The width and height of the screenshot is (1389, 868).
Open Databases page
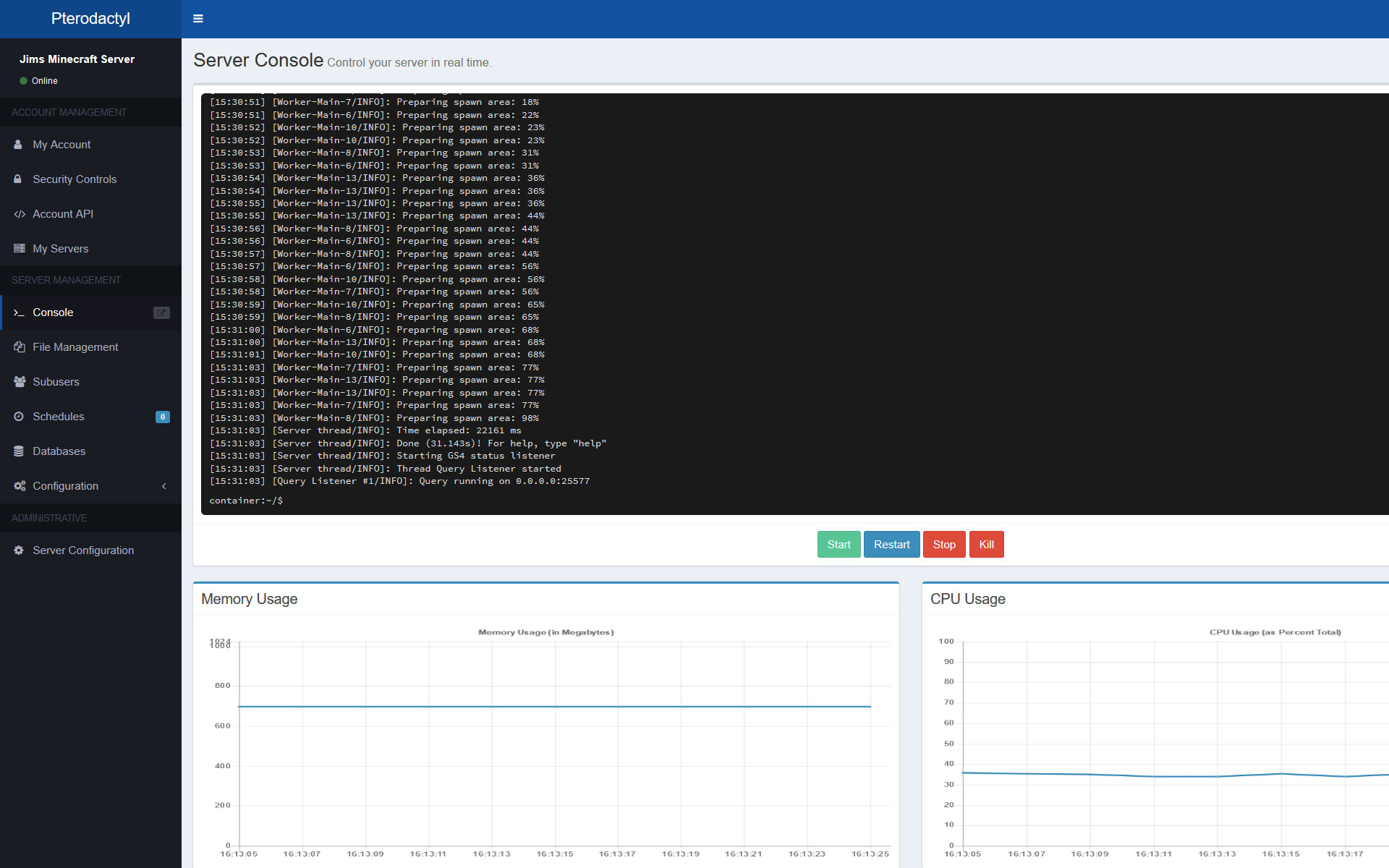click(x=90, y=451)
